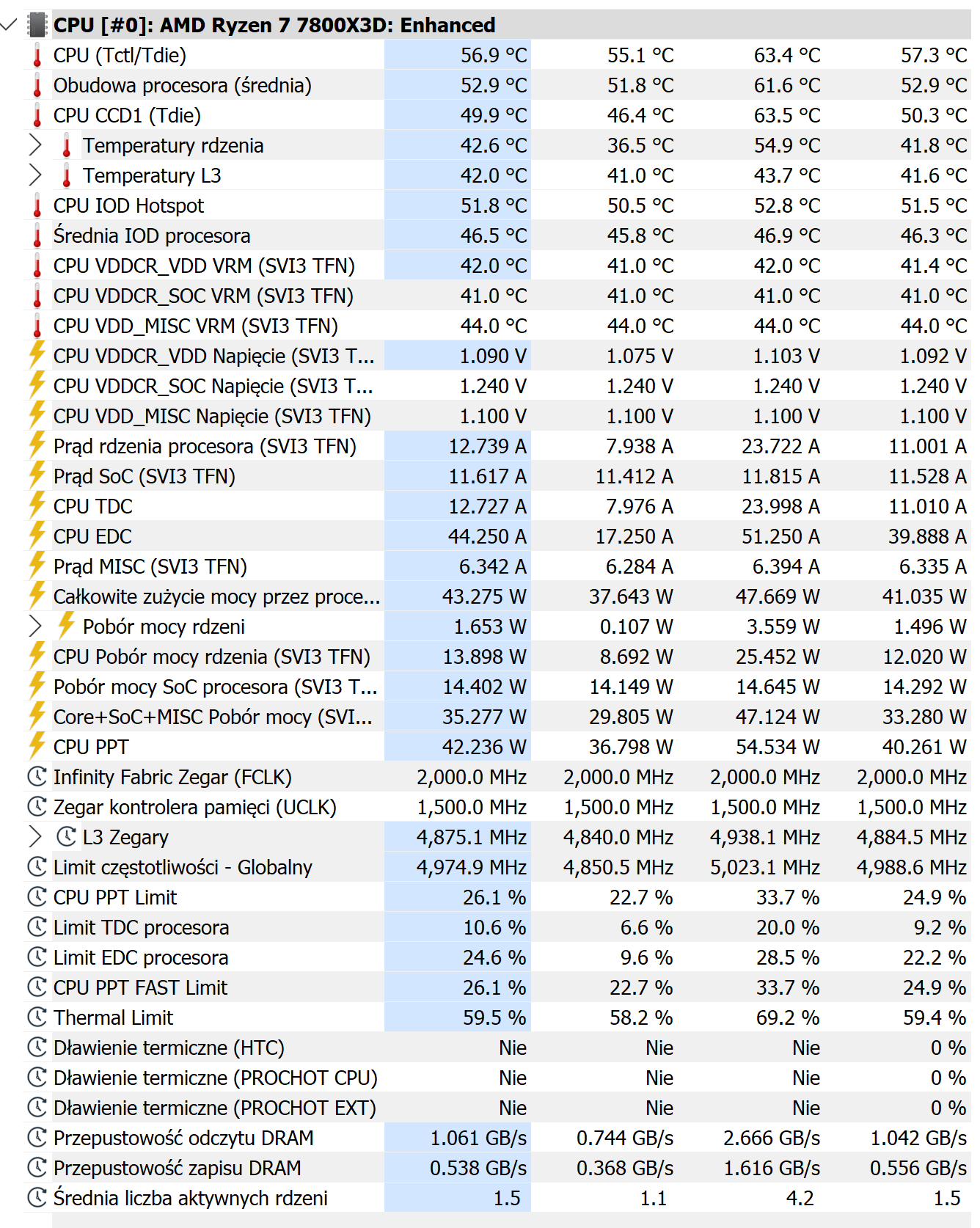Expand Temperatury L3 row
This screenshot has width=980, height=1228.
coord(34,175)
